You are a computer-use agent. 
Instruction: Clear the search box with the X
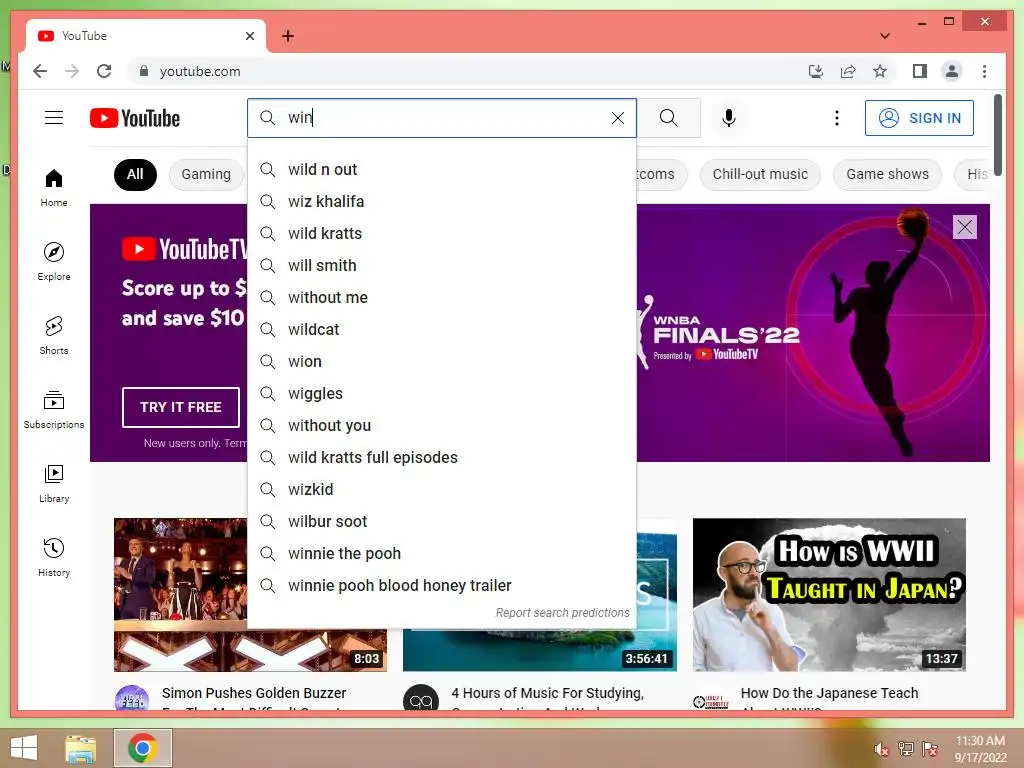[618, 118]
